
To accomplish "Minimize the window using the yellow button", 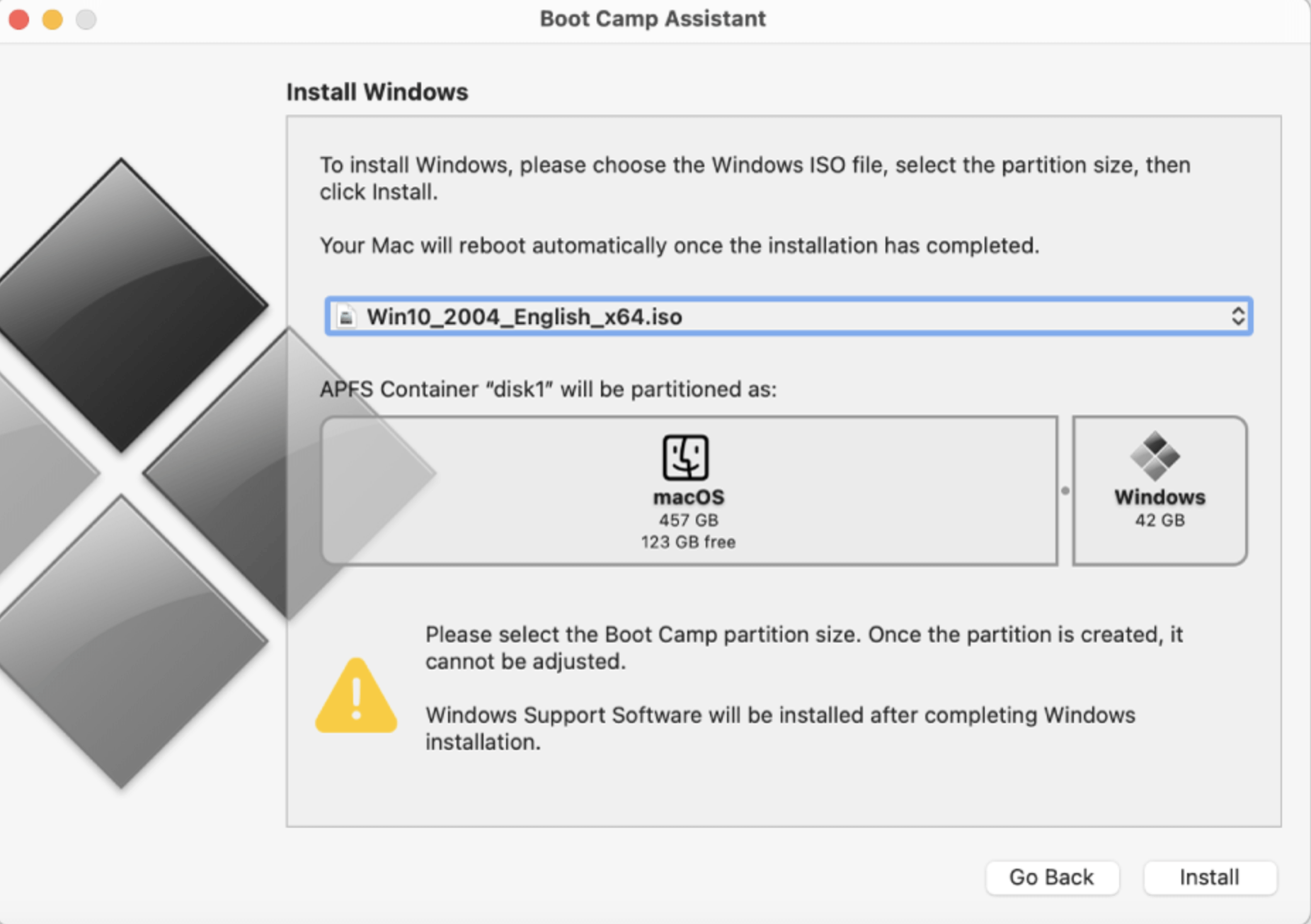I will tap(52, 19).
